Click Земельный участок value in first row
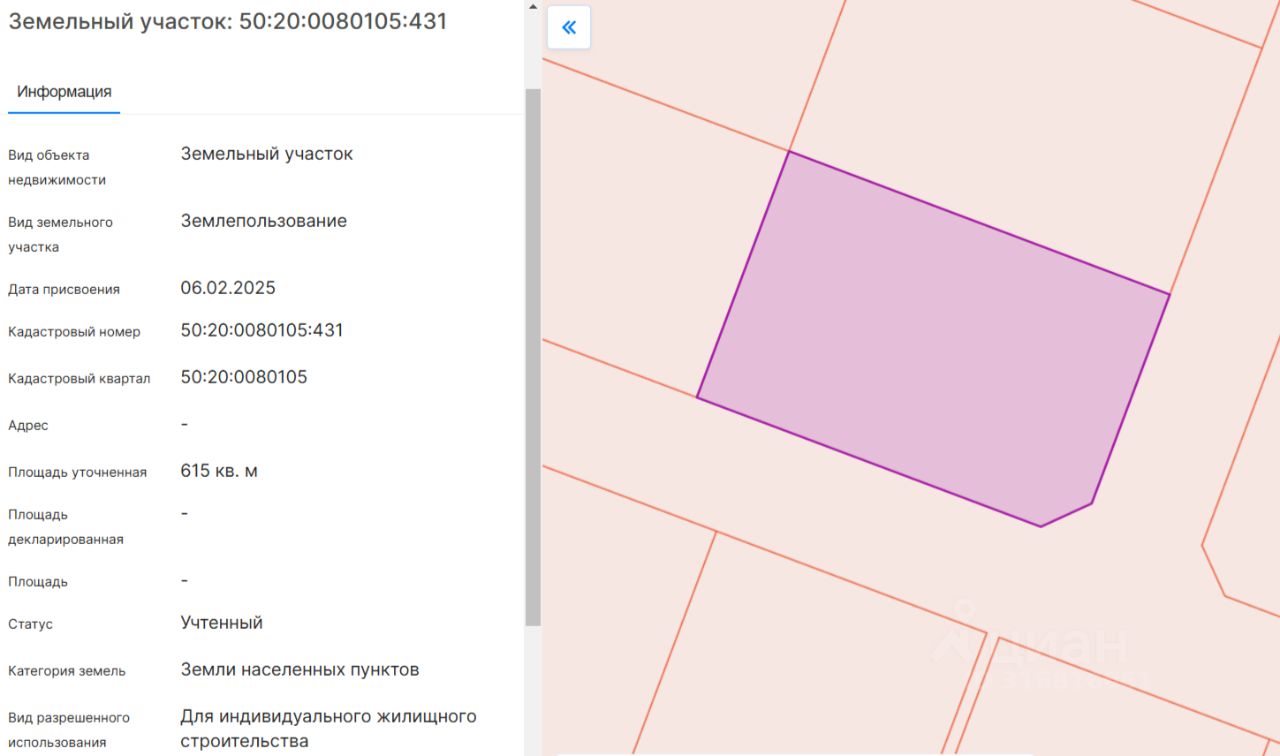Image resolution: width=1280 pixels, height=756 pixels. pos(267,154)
